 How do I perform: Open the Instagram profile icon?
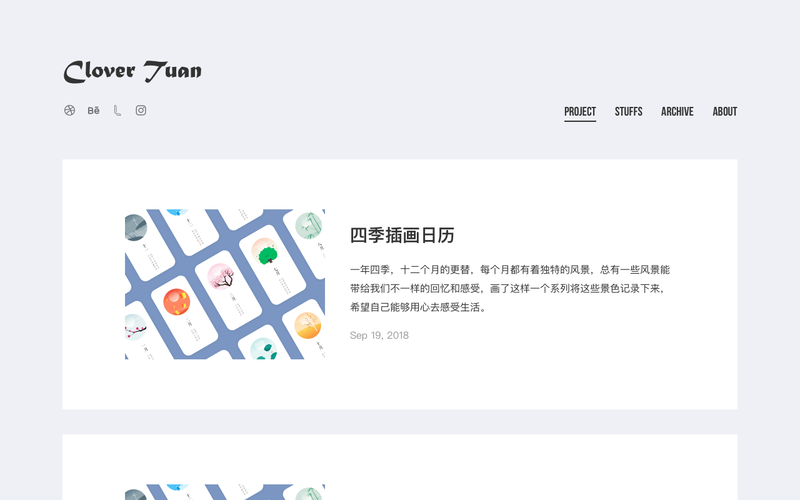141,111
